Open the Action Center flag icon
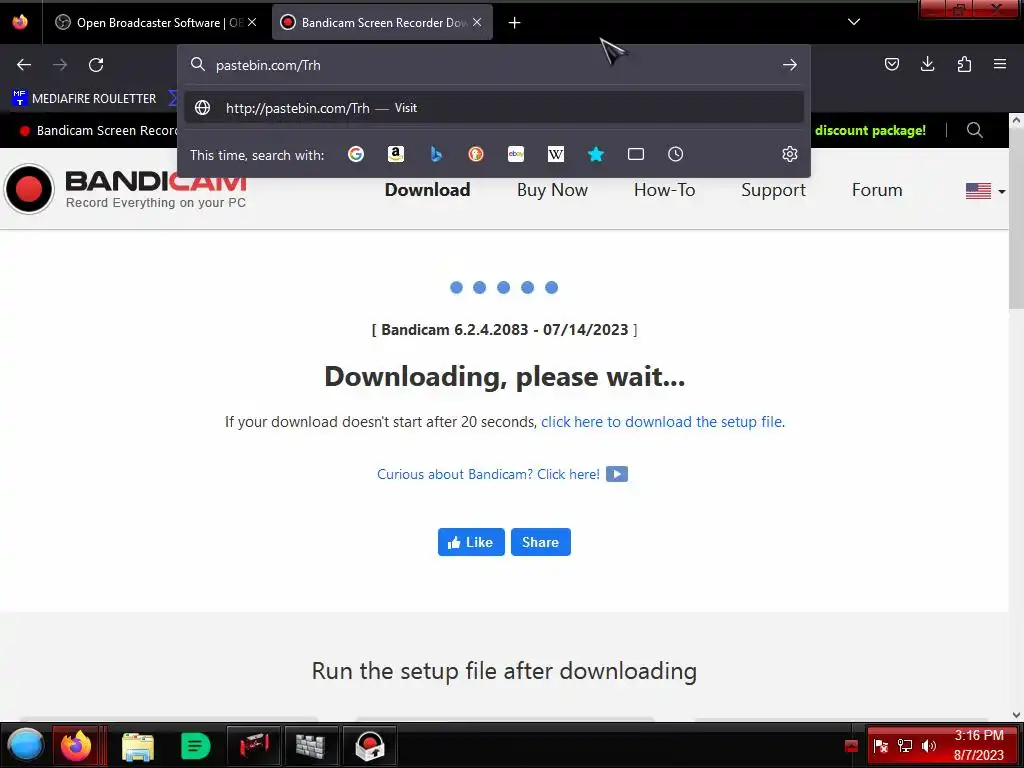 click(x=880, y=746)
